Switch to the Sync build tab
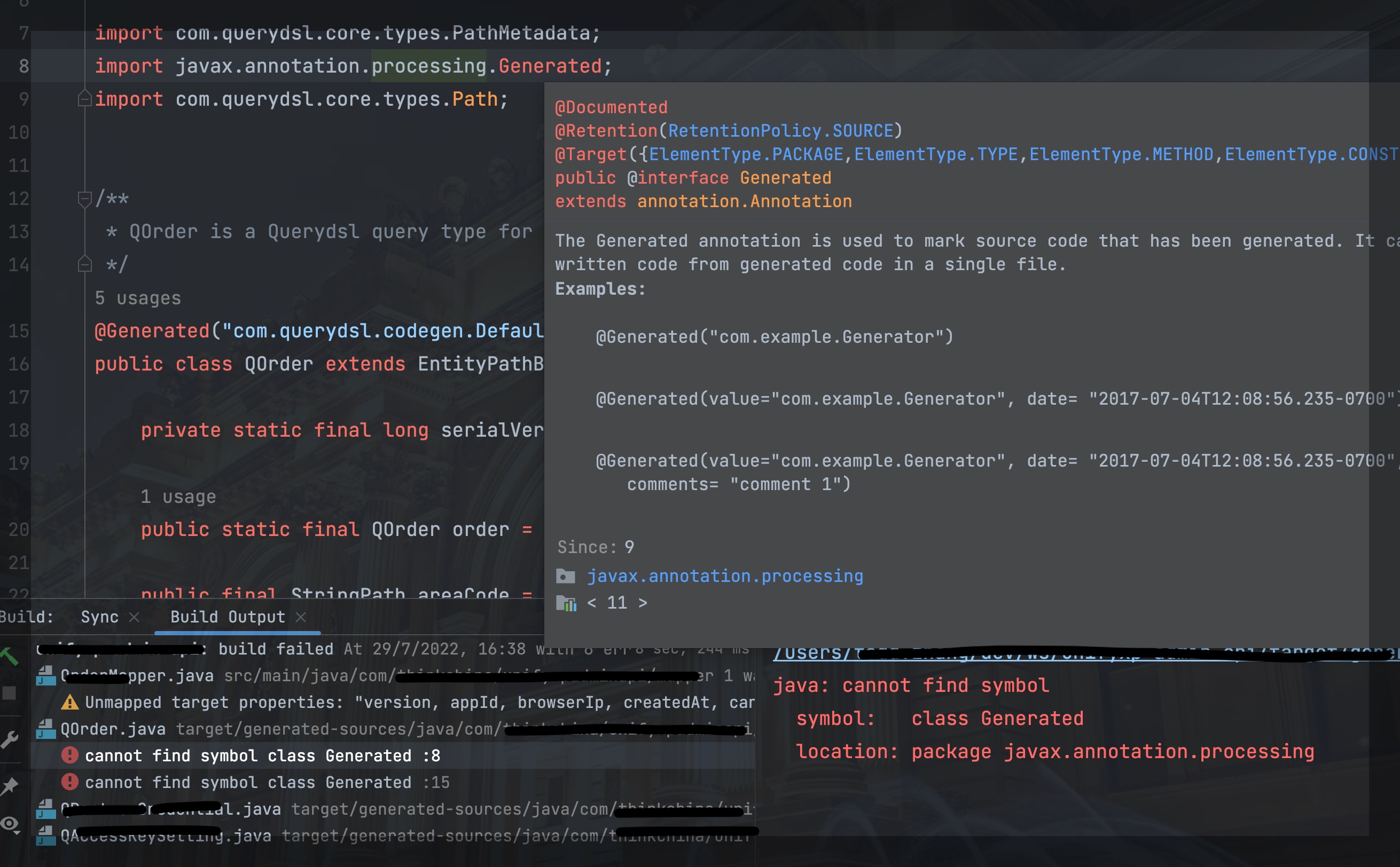The width and height of the screenshot is (1400, 867). pos(99,617)
